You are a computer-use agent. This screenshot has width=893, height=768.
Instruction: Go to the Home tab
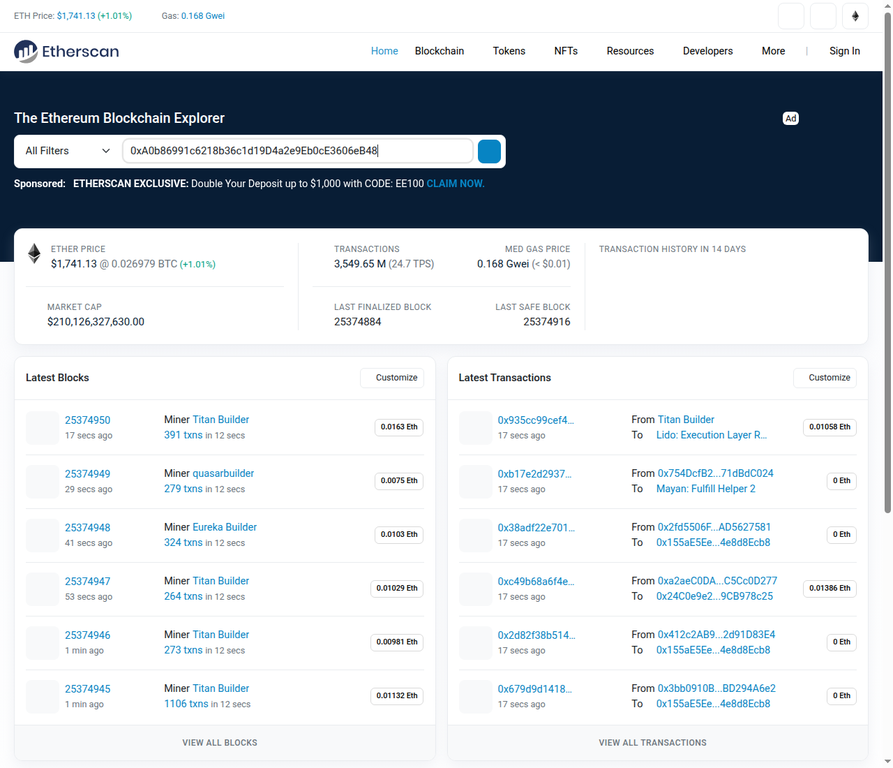[x=384, y=51]
